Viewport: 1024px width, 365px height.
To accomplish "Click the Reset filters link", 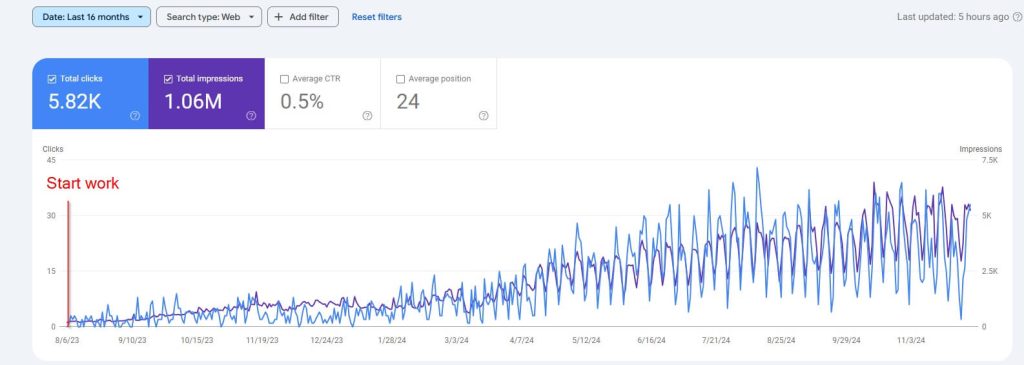I will (377, 17).
